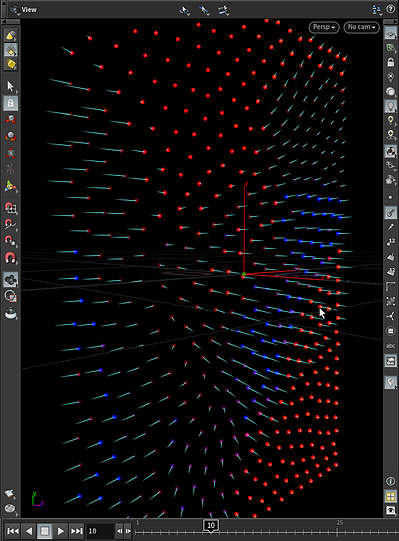Image resolution: width=399 pixels, height=541 pixels.
Task: Click the current frame number field
Action: click(100, 531)
